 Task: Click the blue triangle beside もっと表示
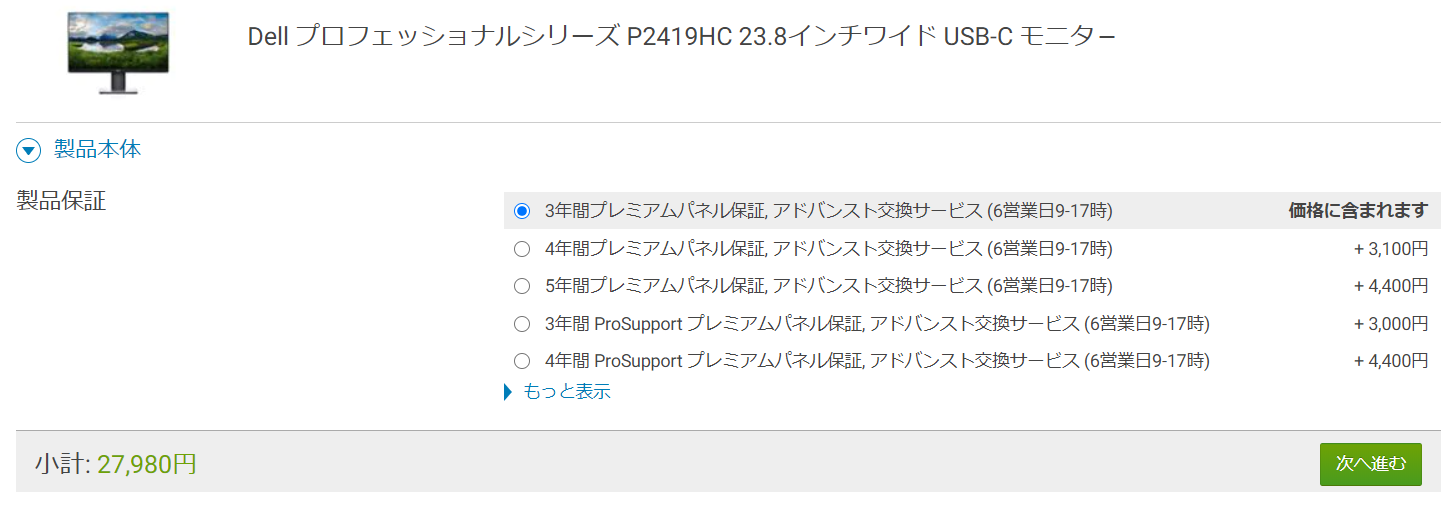[508, 392]
